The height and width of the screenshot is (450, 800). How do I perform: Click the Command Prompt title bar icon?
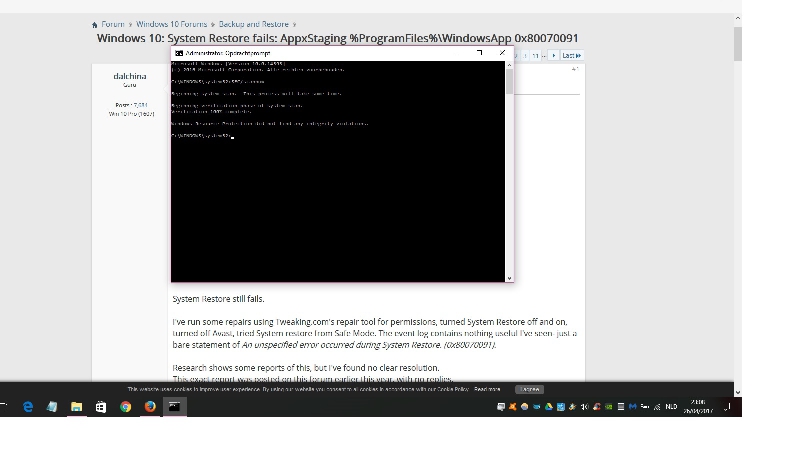click(179, 53)
